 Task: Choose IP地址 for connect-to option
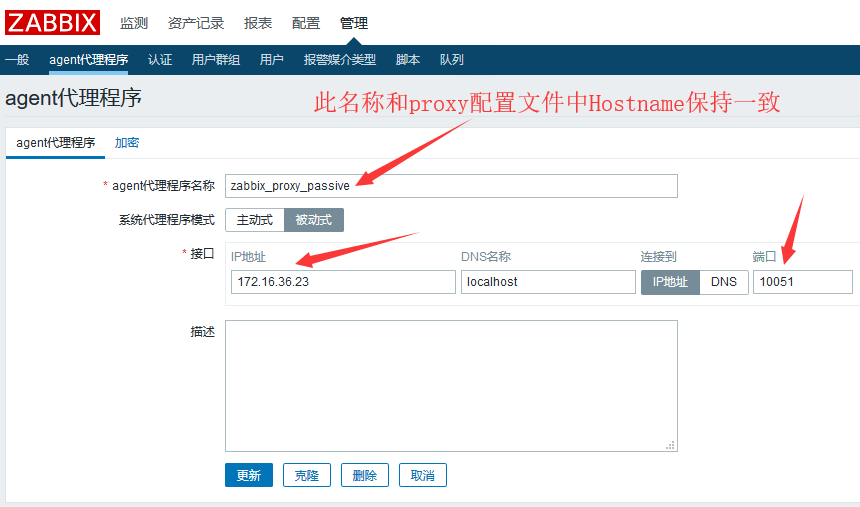point(670,282)
